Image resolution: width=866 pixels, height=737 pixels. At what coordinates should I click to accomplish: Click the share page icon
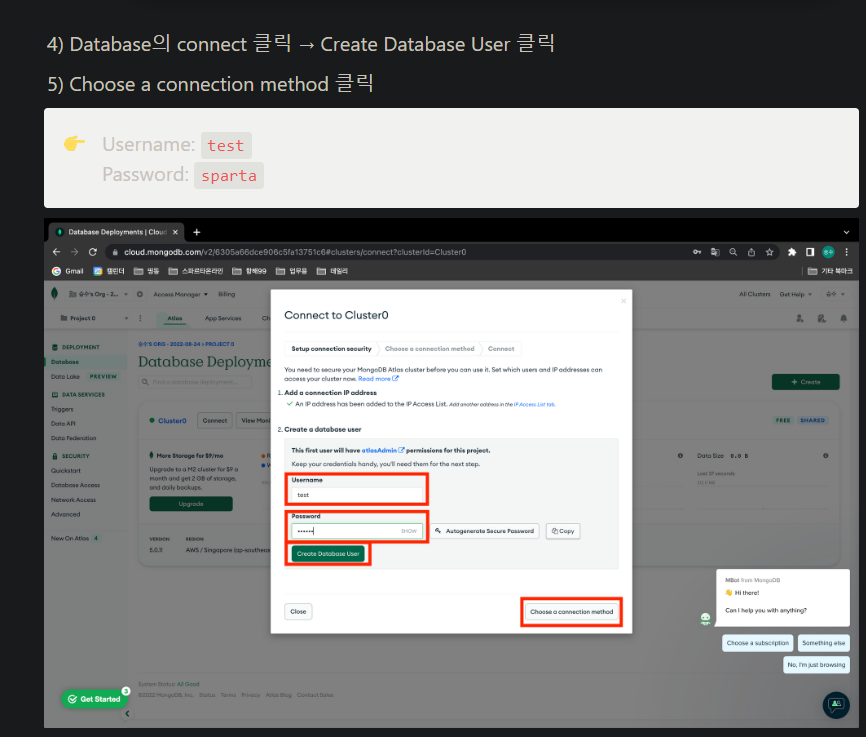pos(751,252)
